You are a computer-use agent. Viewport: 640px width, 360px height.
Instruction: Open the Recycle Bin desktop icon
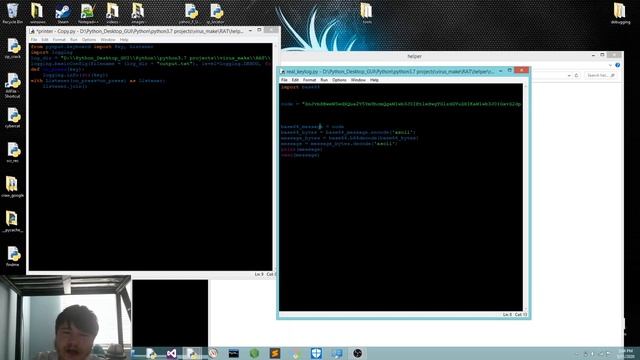coord(12,12)
